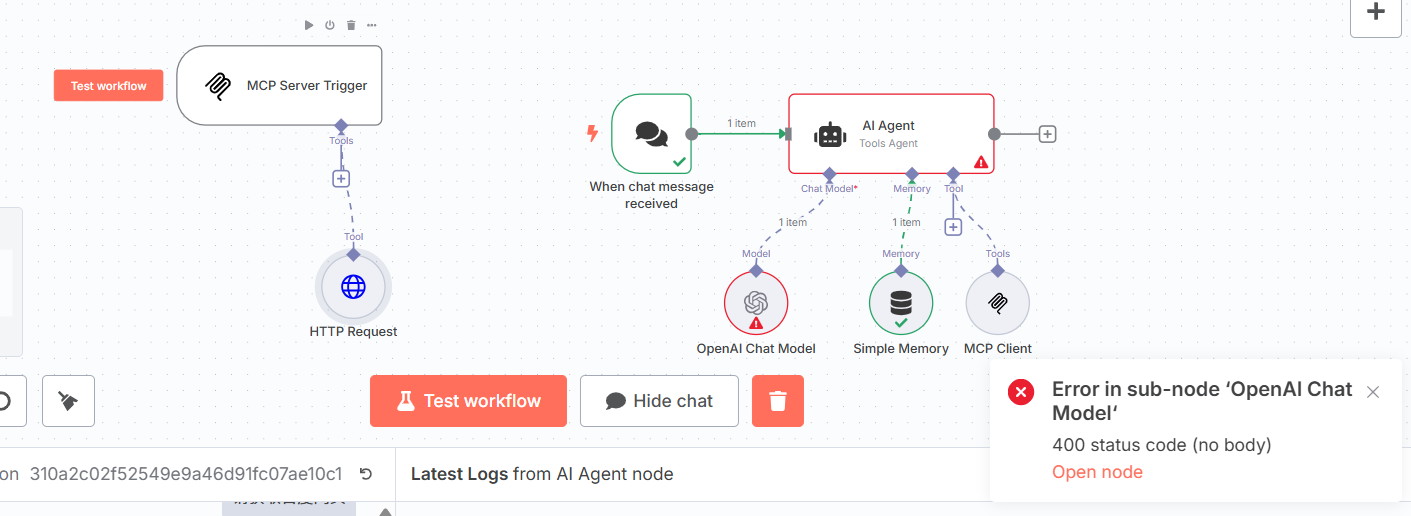Click the small Test workflow button beside MCP trigger
Image resolution: width=1411 pixels, height=516 pixels.
108,86
